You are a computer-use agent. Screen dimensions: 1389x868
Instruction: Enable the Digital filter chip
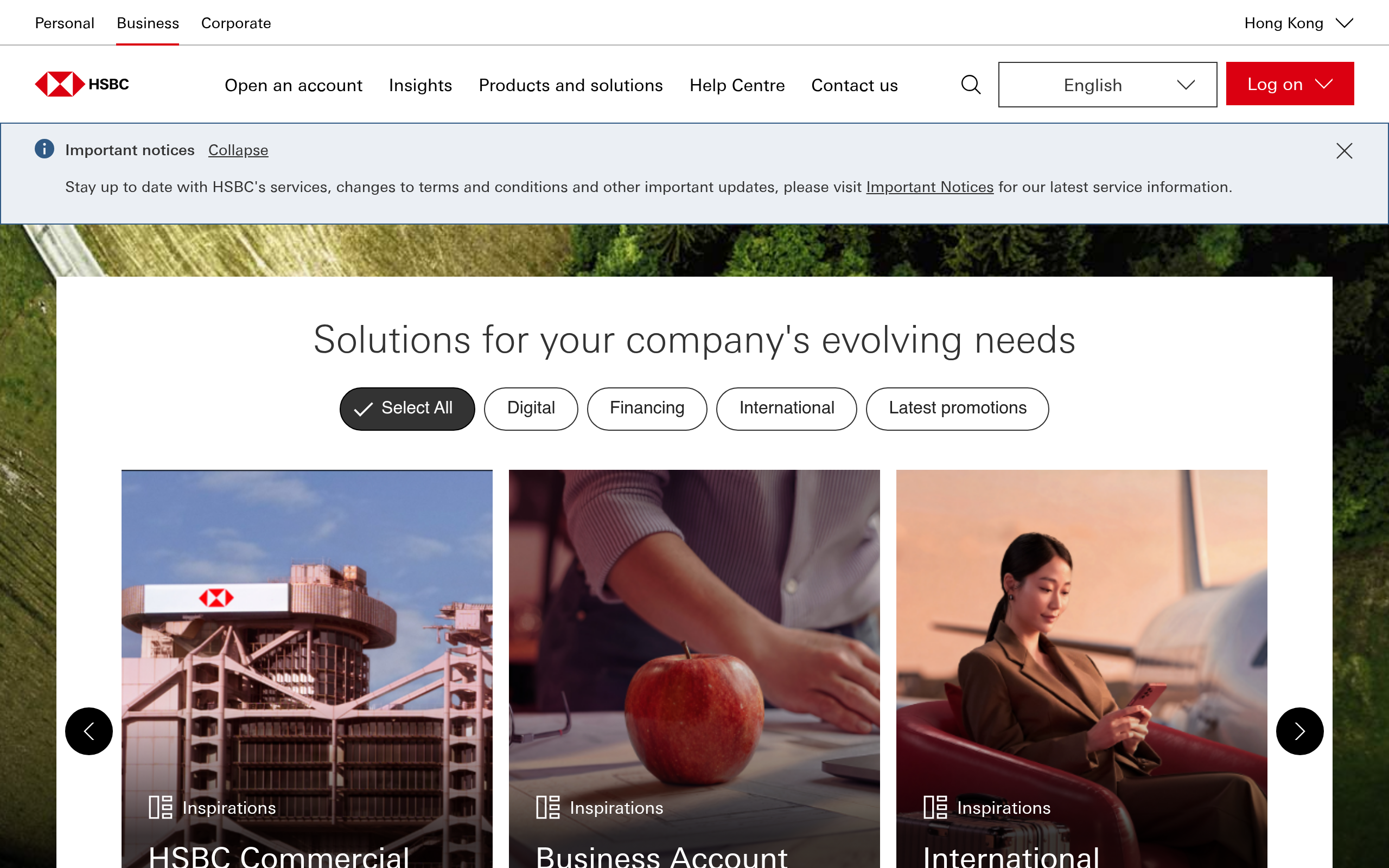point(531,408)
